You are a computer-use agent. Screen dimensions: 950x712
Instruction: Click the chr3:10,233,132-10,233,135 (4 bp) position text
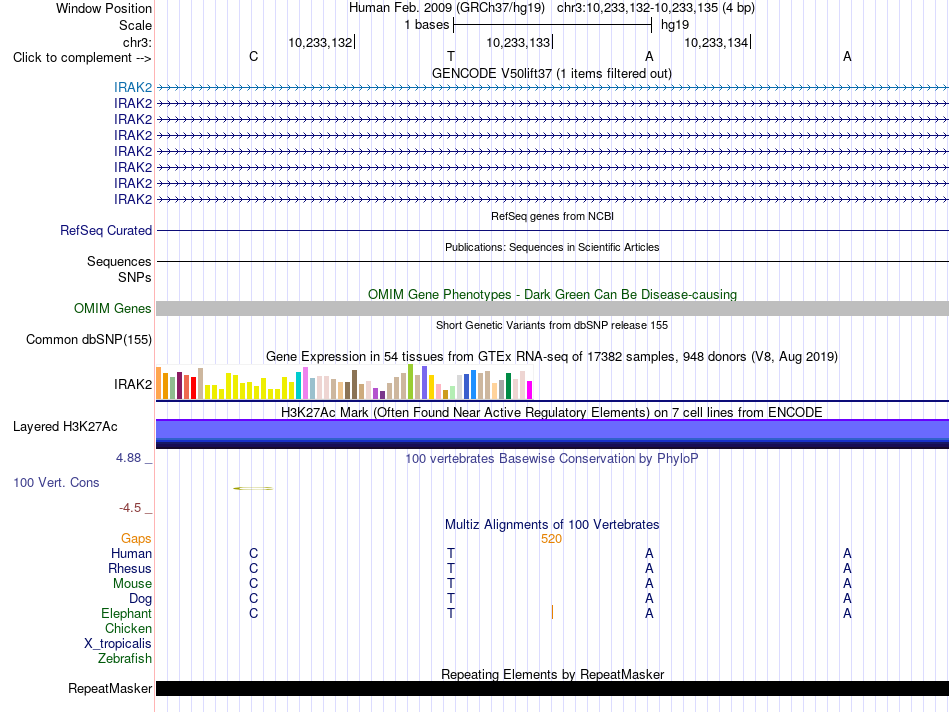[656, 8]
